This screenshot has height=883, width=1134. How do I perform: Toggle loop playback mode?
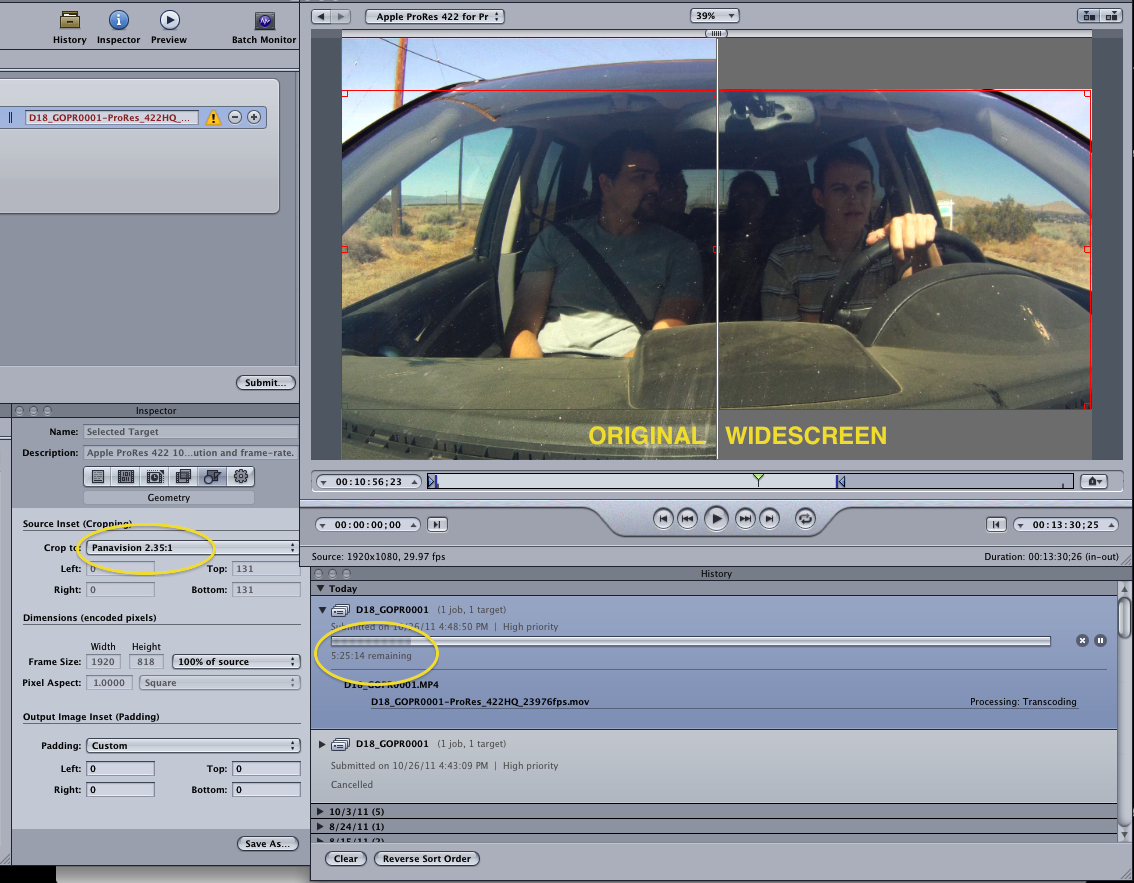coord(805,519)
